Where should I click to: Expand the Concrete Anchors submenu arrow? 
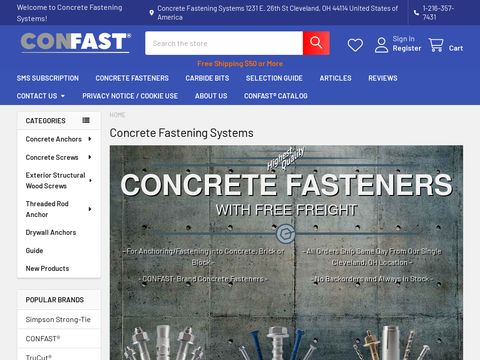click(x=90, y=139)
